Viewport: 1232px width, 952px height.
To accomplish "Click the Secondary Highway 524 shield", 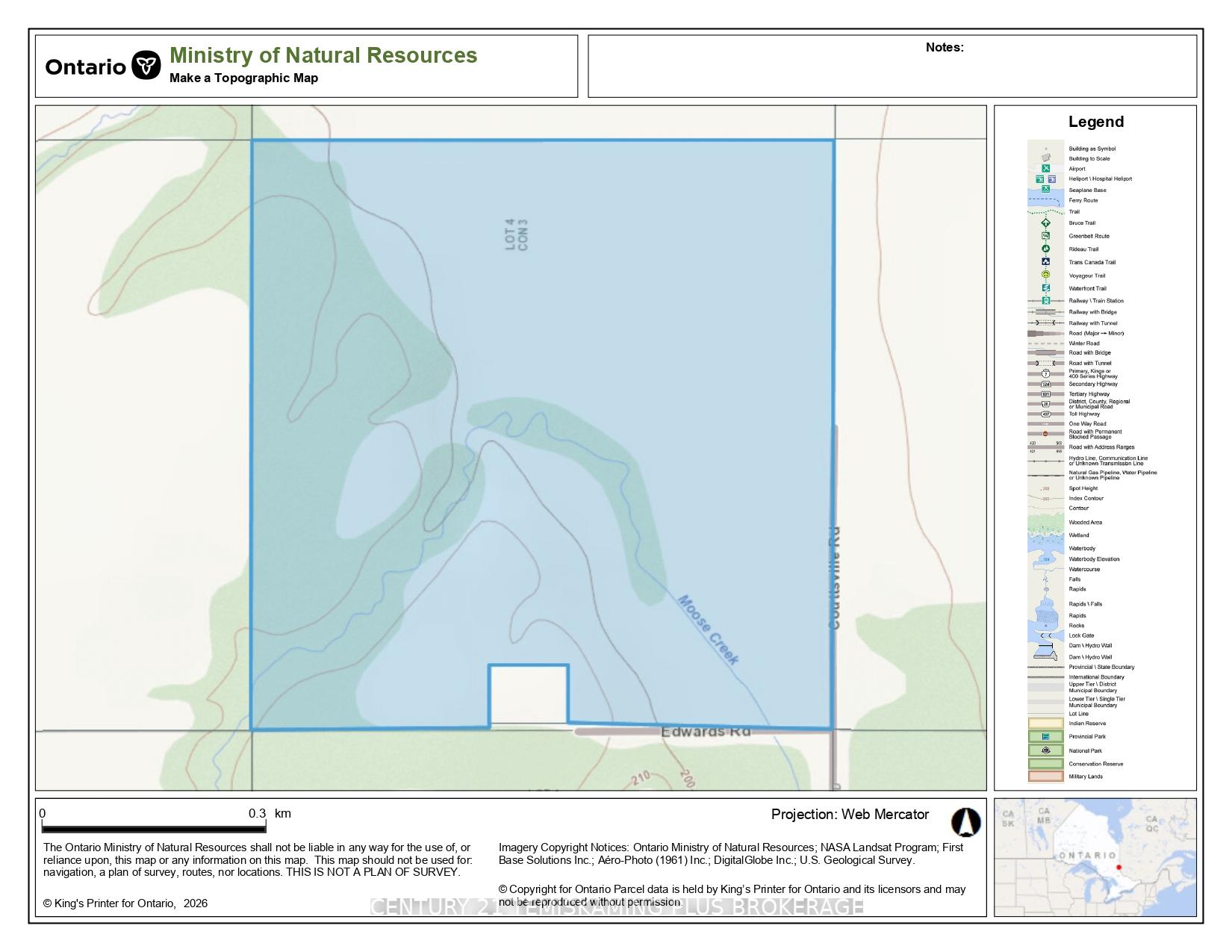I will [1046, 384].
